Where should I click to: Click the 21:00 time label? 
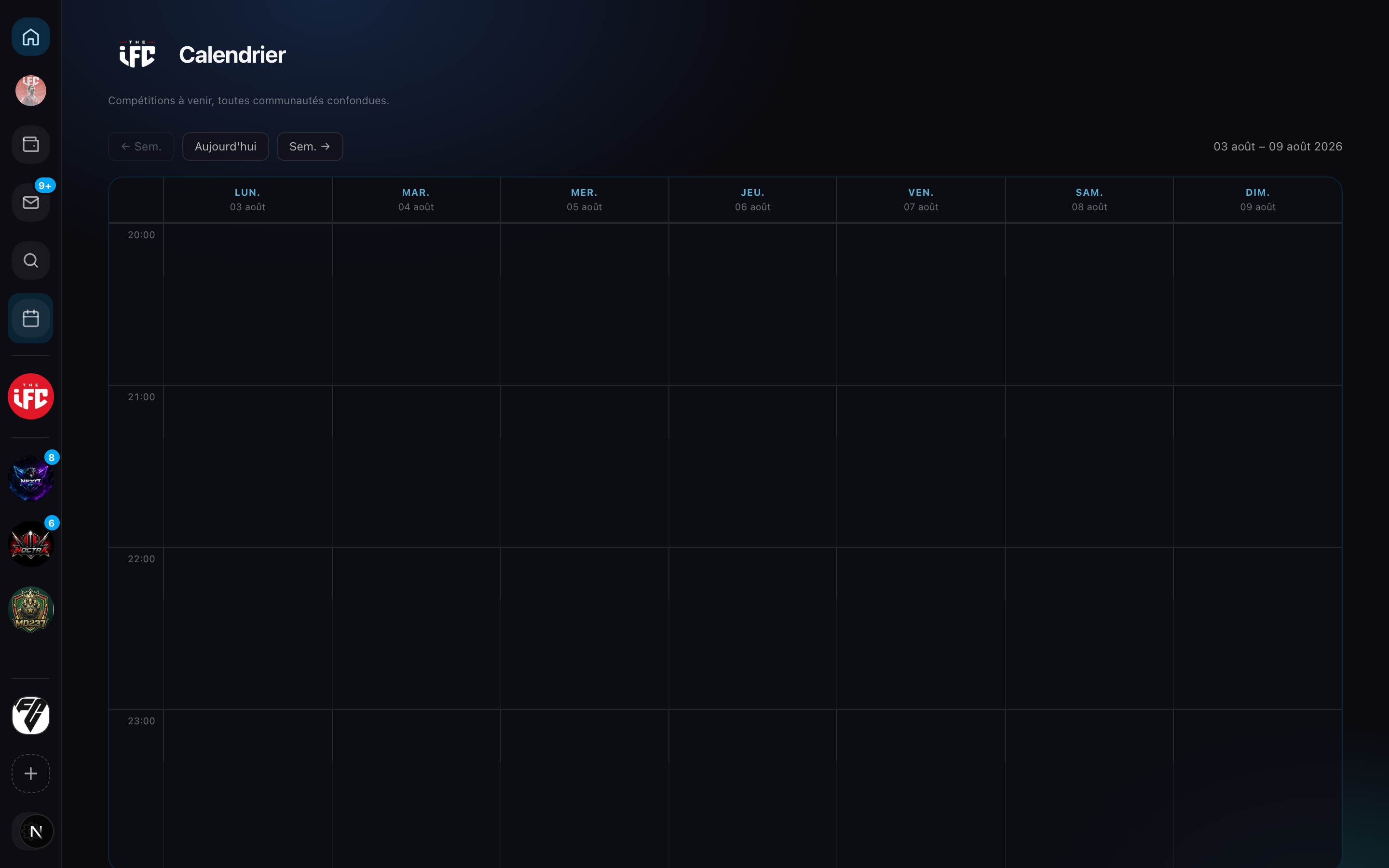[141, 397]
